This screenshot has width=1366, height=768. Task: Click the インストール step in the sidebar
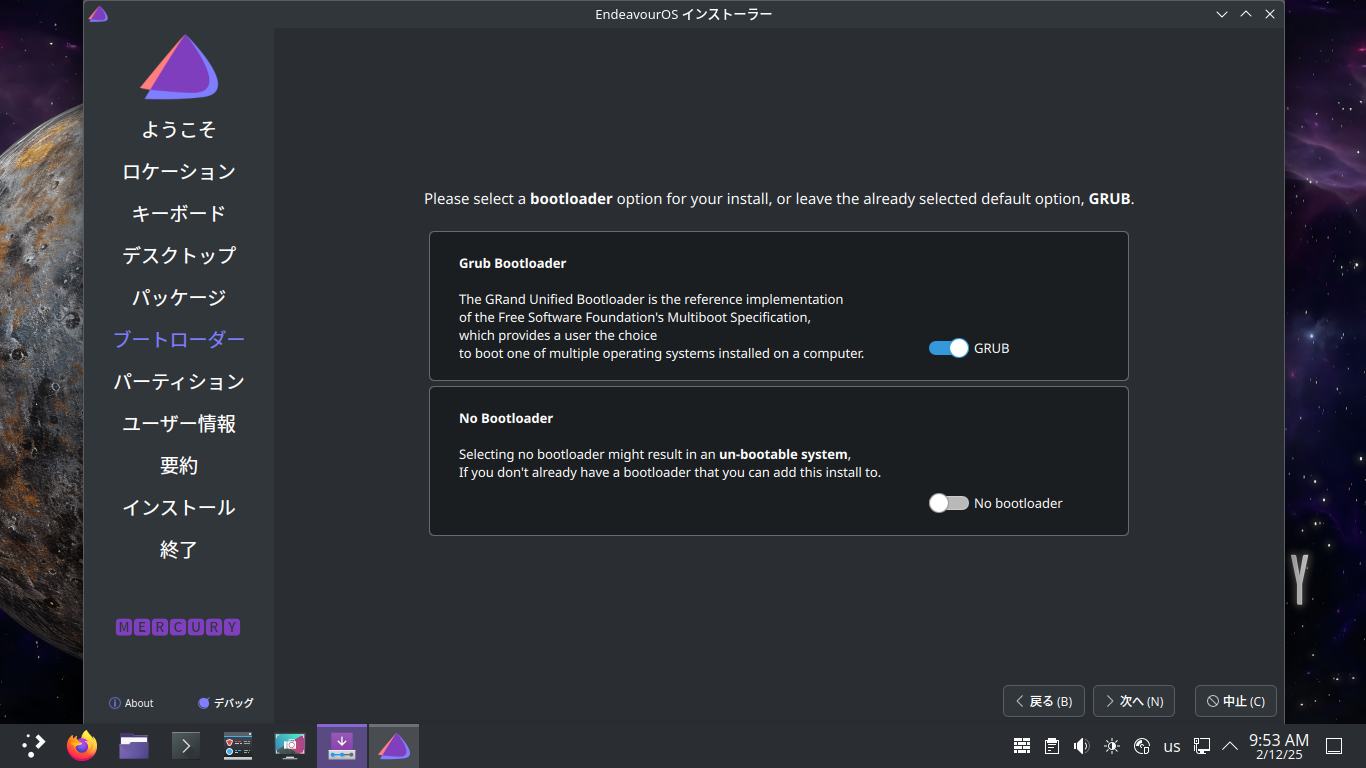(x=179, y=507)
